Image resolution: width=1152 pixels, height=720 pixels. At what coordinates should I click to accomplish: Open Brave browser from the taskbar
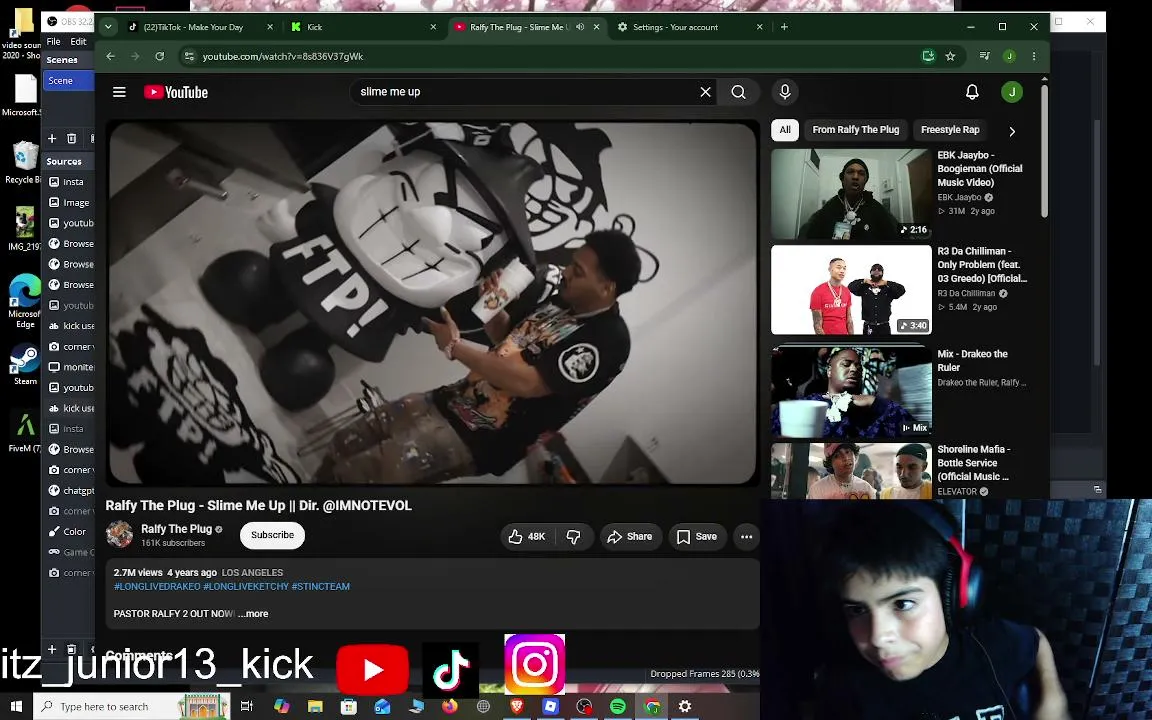click(516, 706)
